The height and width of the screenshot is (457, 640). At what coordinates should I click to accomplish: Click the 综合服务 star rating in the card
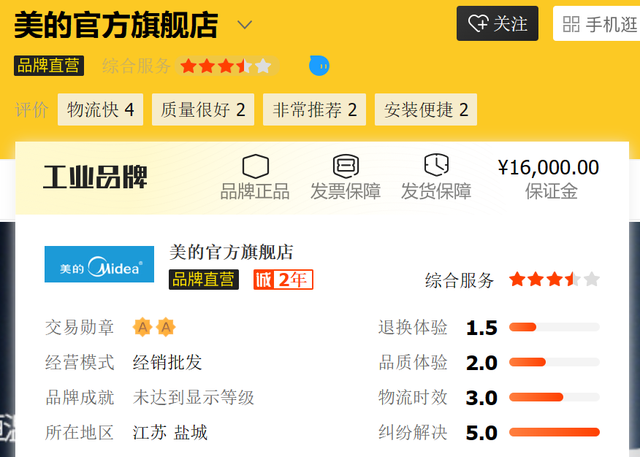click(554, 280)
